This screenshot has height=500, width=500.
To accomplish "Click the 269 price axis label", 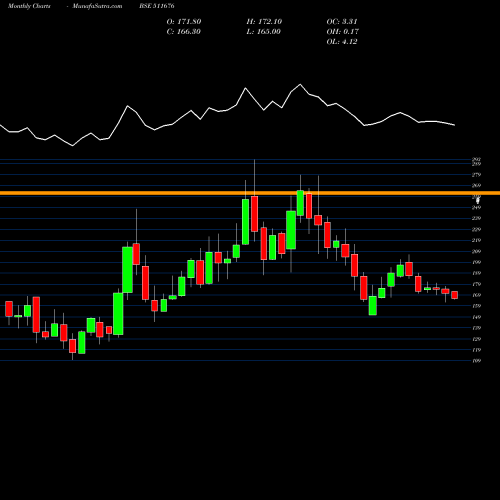I will pos(477,186).
